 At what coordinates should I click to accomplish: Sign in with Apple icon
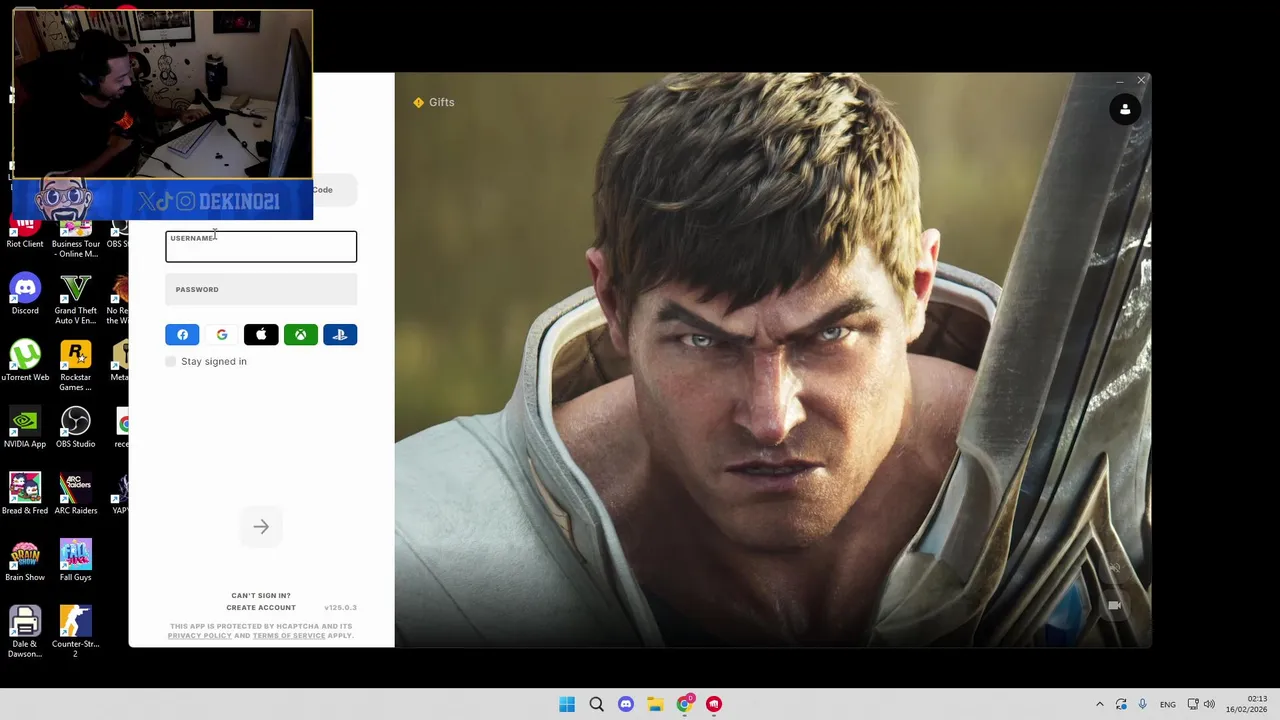[261, 335]
